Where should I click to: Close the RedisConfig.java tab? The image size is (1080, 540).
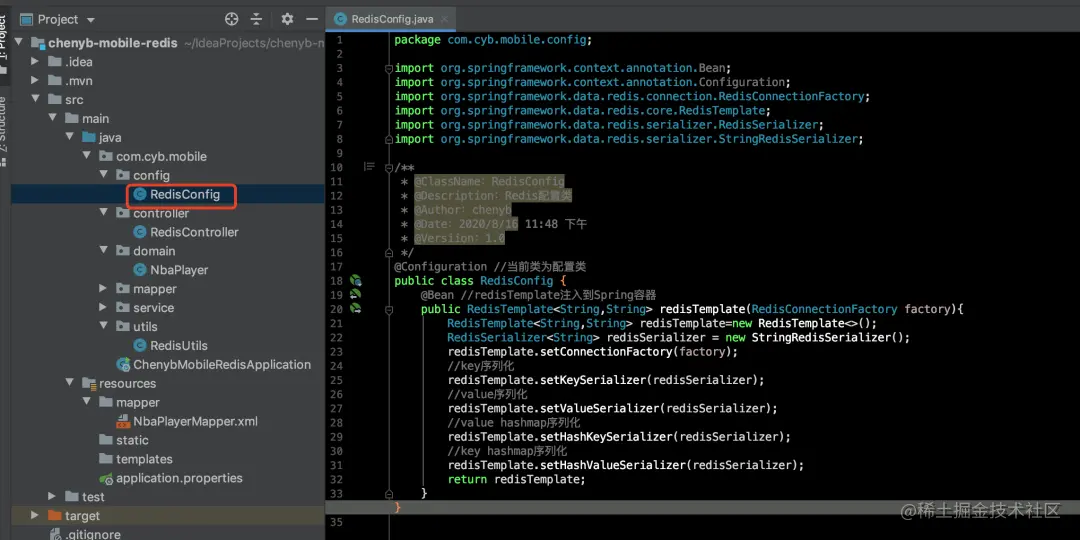click(x=444, y=19)
